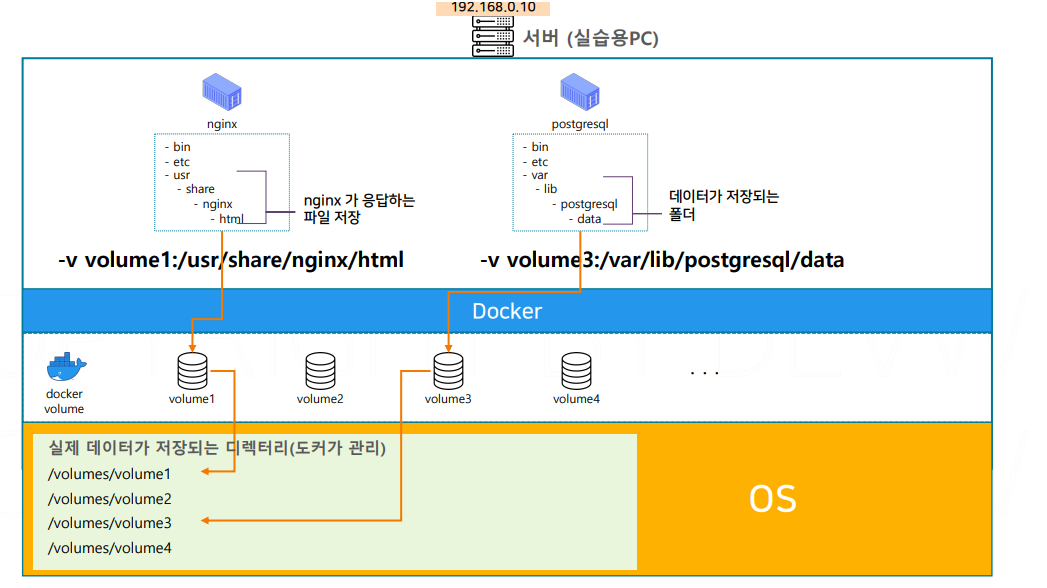This screenshot has height=588, width=1047.
Task: Select the volume2 database icon
Action: 321,371
